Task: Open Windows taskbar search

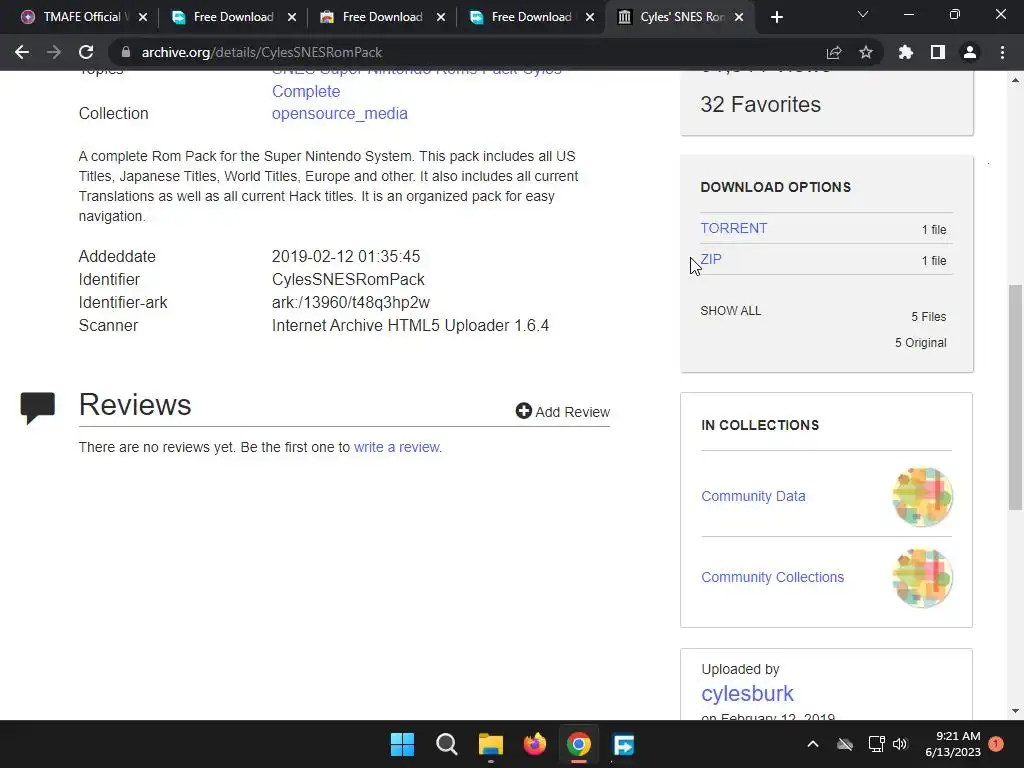Action: click(447, 744)
